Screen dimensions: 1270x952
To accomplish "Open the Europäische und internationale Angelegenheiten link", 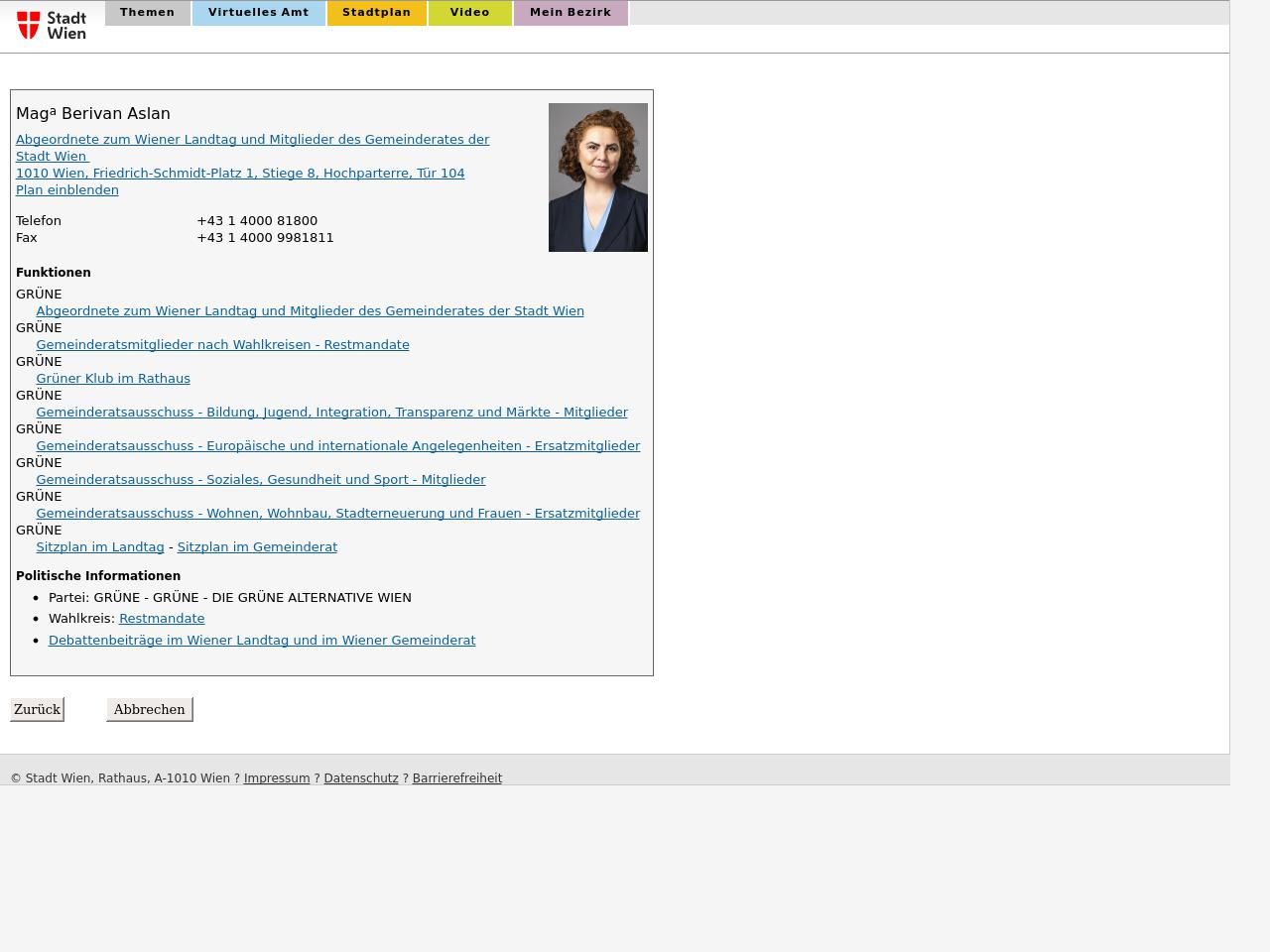I will pyautogui.click(x=337, y=446).
